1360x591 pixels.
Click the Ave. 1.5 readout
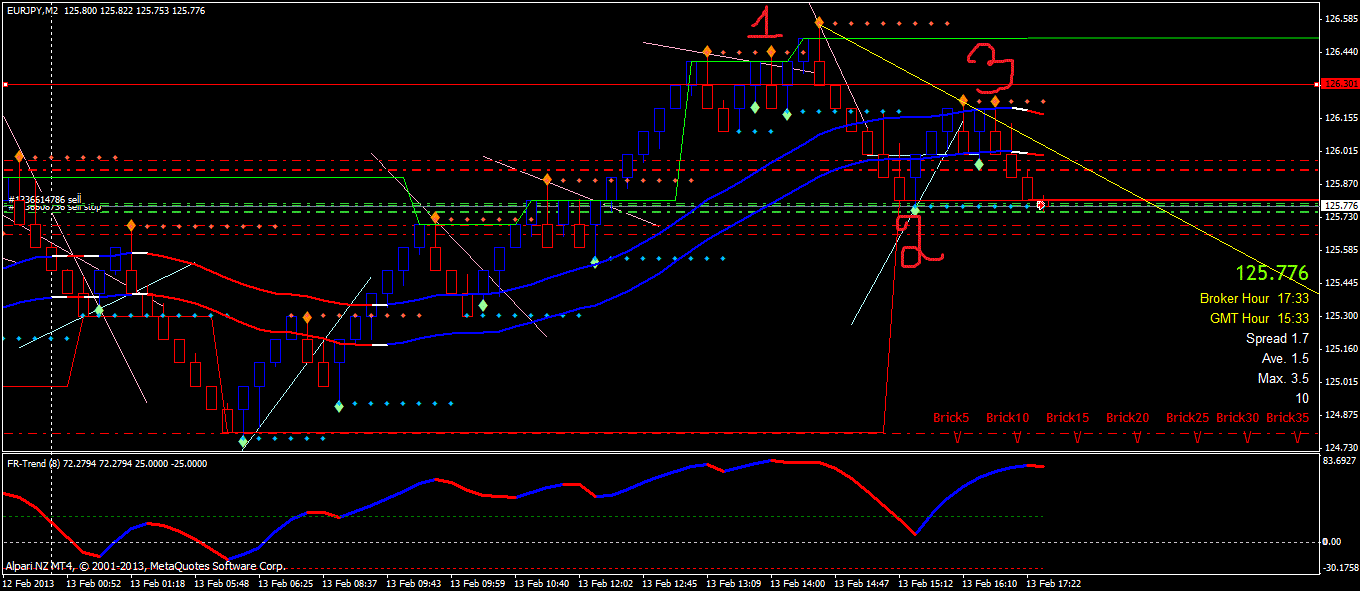click(1285, 358)
